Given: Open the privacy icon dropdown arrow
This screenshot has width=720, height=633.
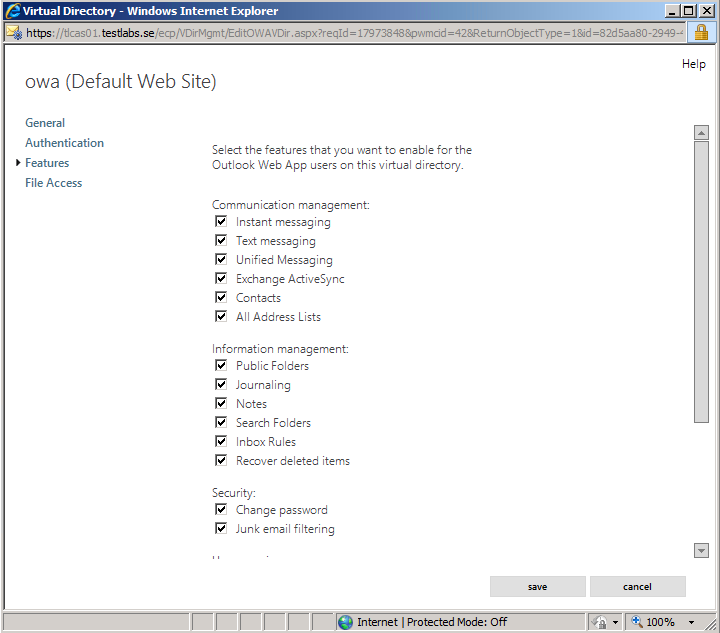Looking at the screenshot, I should click(x=615, y=622).
